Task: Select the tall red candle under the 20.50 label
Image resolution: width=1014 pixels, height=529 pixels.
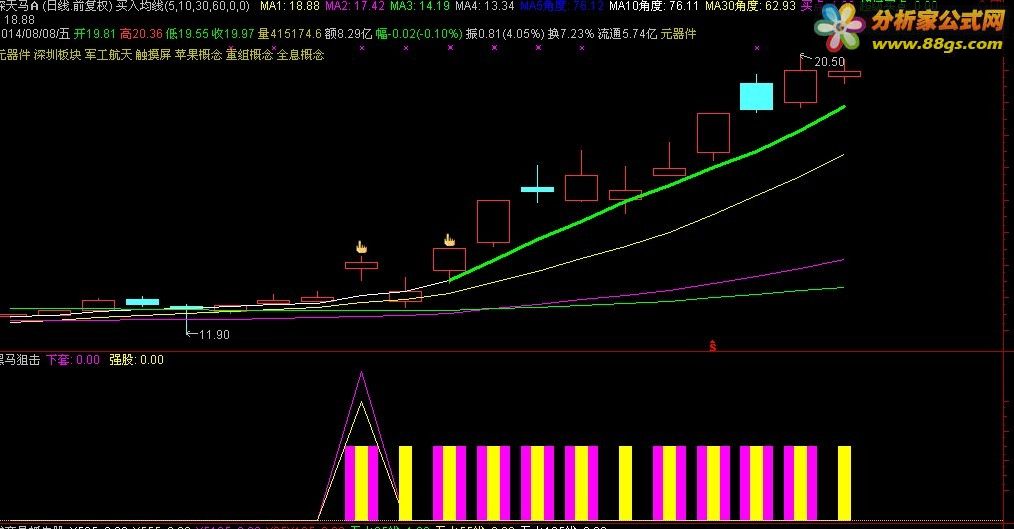Action: pos(801,87)
